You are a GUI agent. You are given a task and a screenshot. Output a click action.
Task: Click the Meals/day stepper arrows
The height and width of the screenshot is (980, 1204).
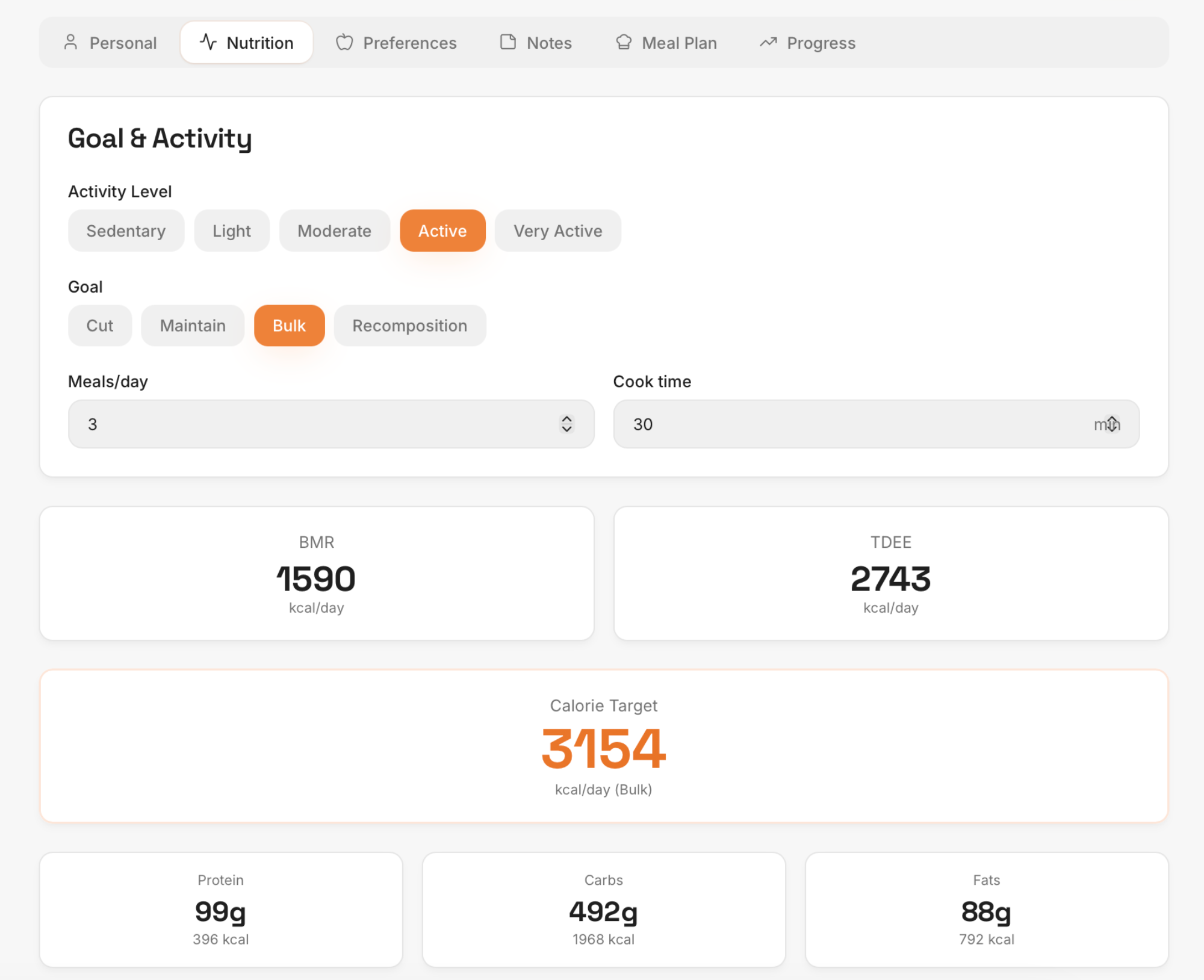566,424
